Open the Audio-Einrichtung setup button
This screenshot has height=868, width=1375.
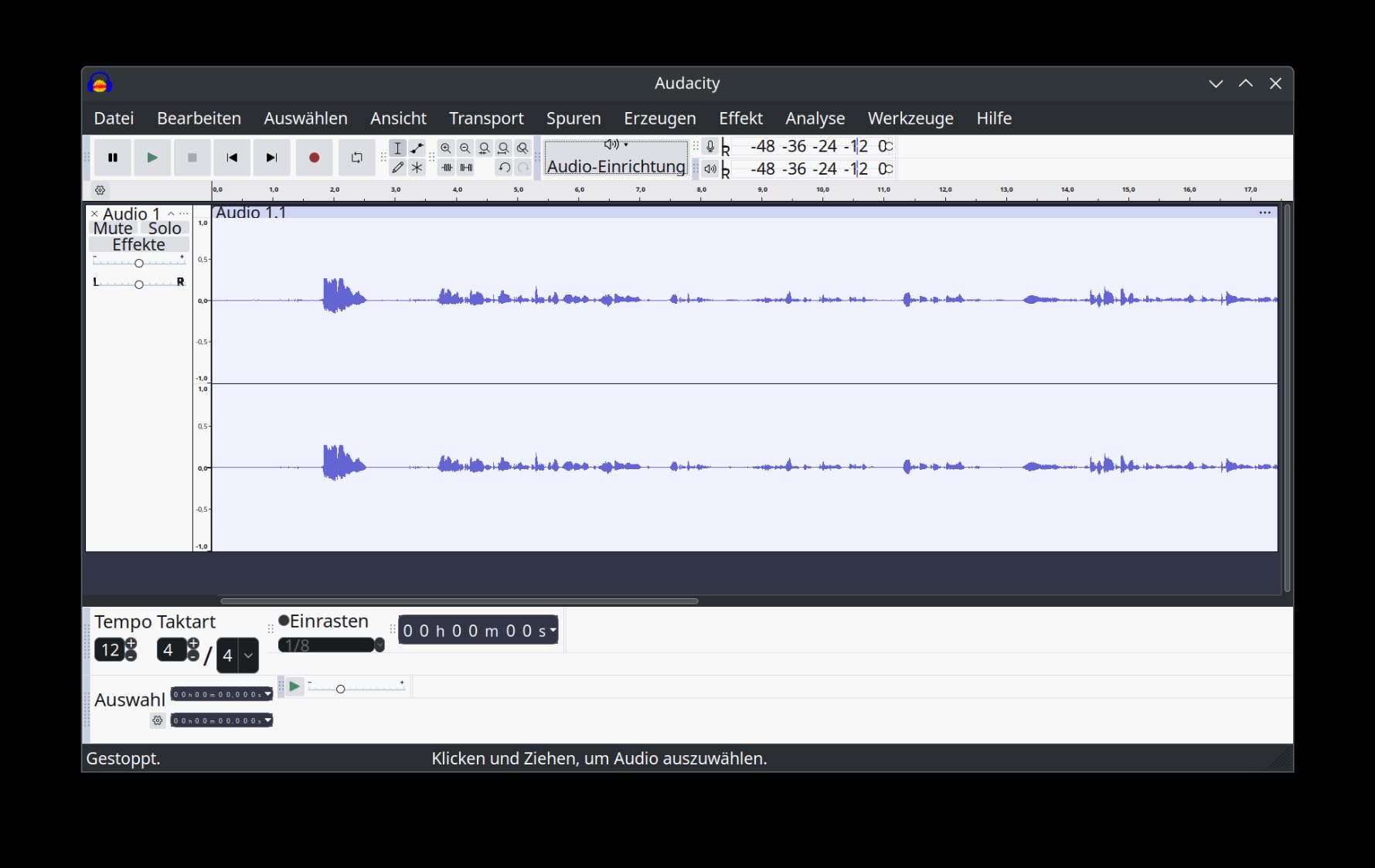click(x=616, y=158)
